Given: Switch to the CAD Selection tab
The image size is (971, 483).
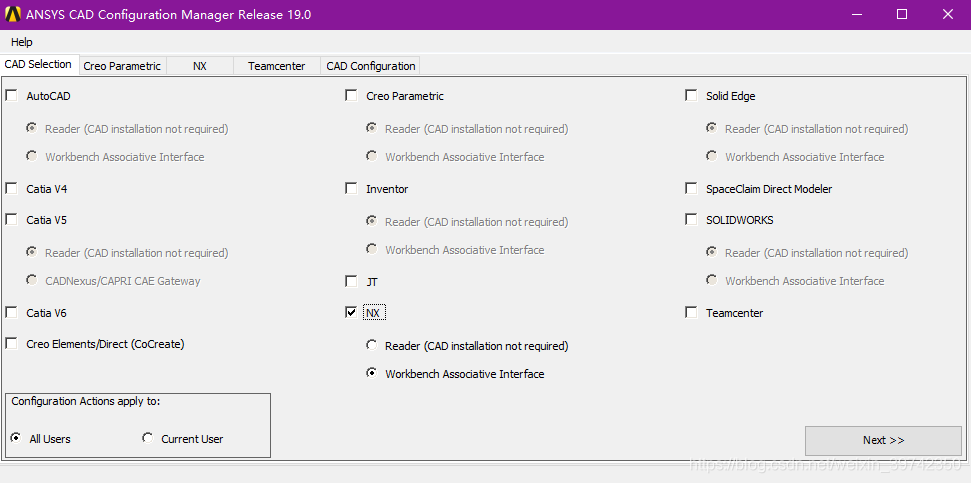Looking at the screenshot, I should pos(38,64).
